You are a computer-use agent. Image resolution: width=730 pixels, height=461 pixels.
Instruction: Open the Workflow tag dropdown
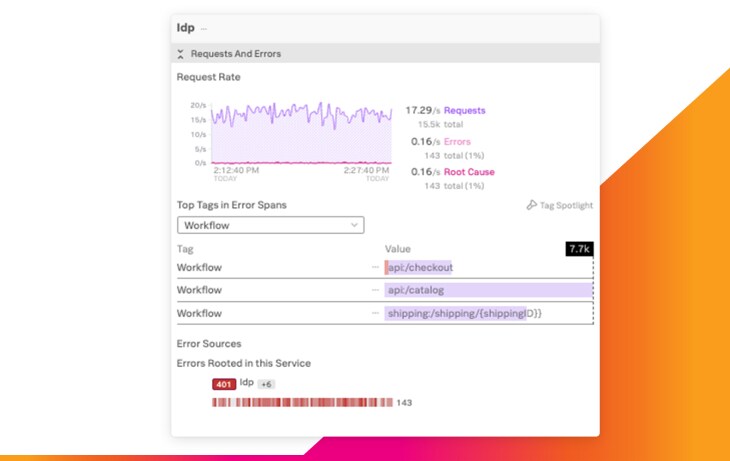pos(270,226)
